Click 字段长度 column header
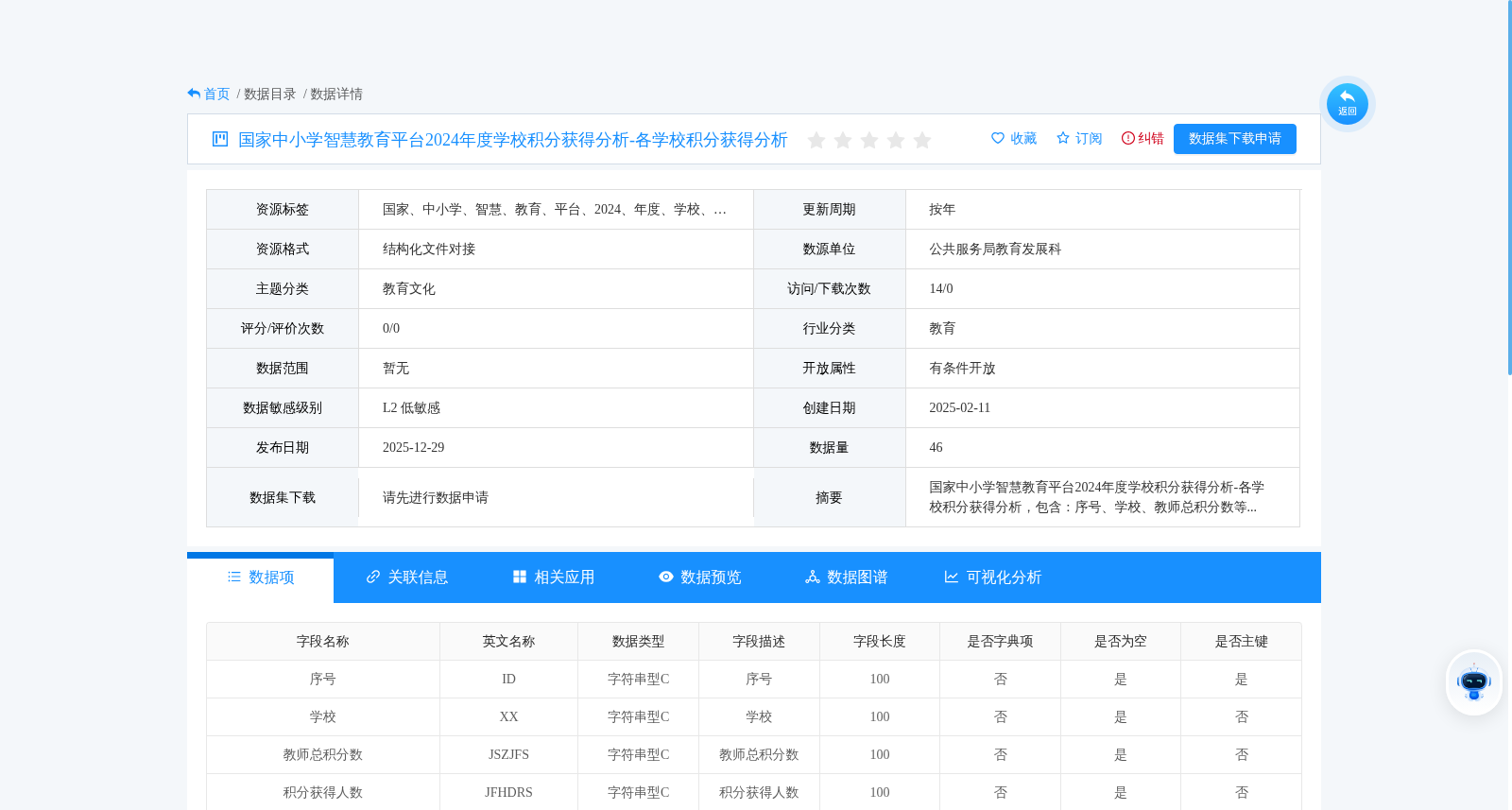Image resolution: width=1512 pixels, height=810 pixels. point(880,642)
